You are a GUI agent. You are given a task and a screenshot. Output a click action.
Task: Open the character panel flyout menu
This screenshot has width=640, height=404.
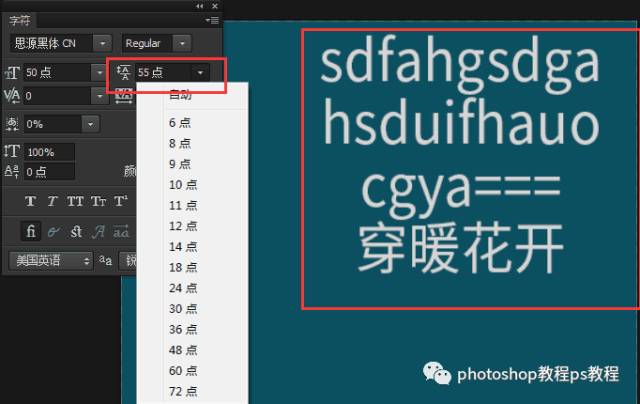click(212, 20)
